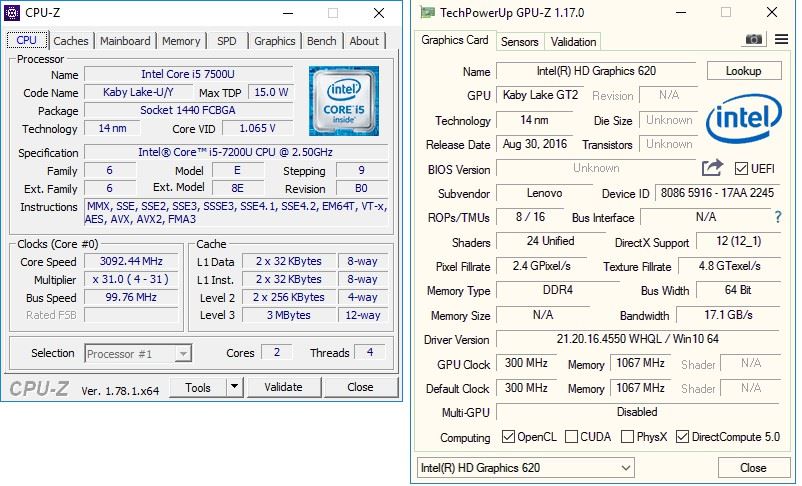
Task: Switch to the CPU tab
Action: [x=27, y=40]
